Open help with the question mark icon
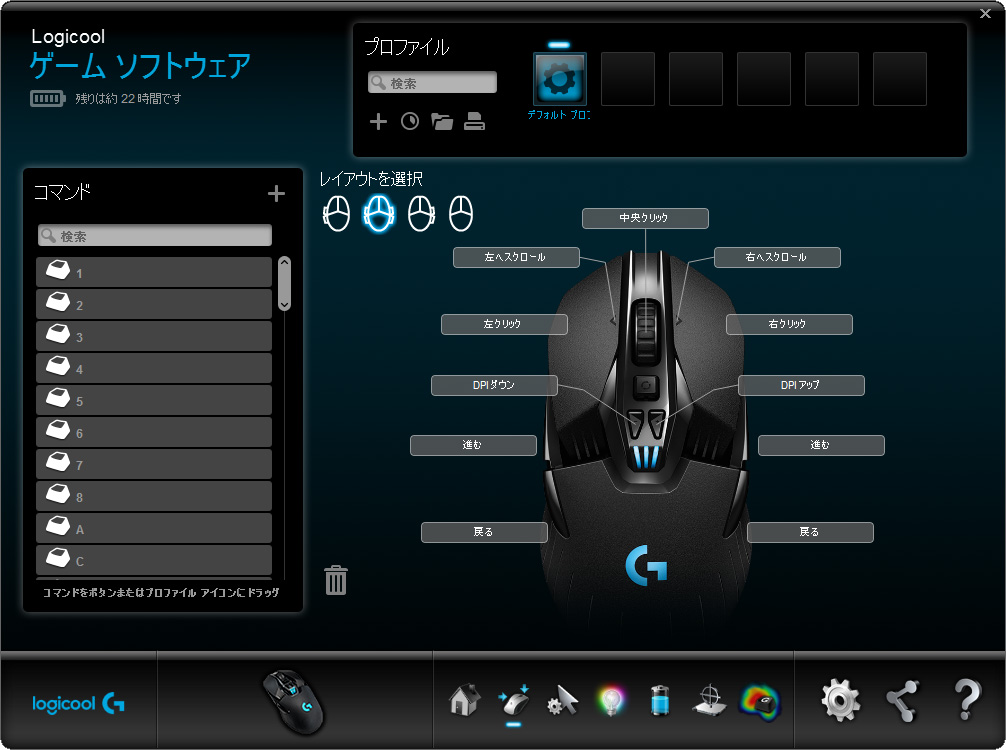The width and height of the screenshot is (1006, 750). 967,700
